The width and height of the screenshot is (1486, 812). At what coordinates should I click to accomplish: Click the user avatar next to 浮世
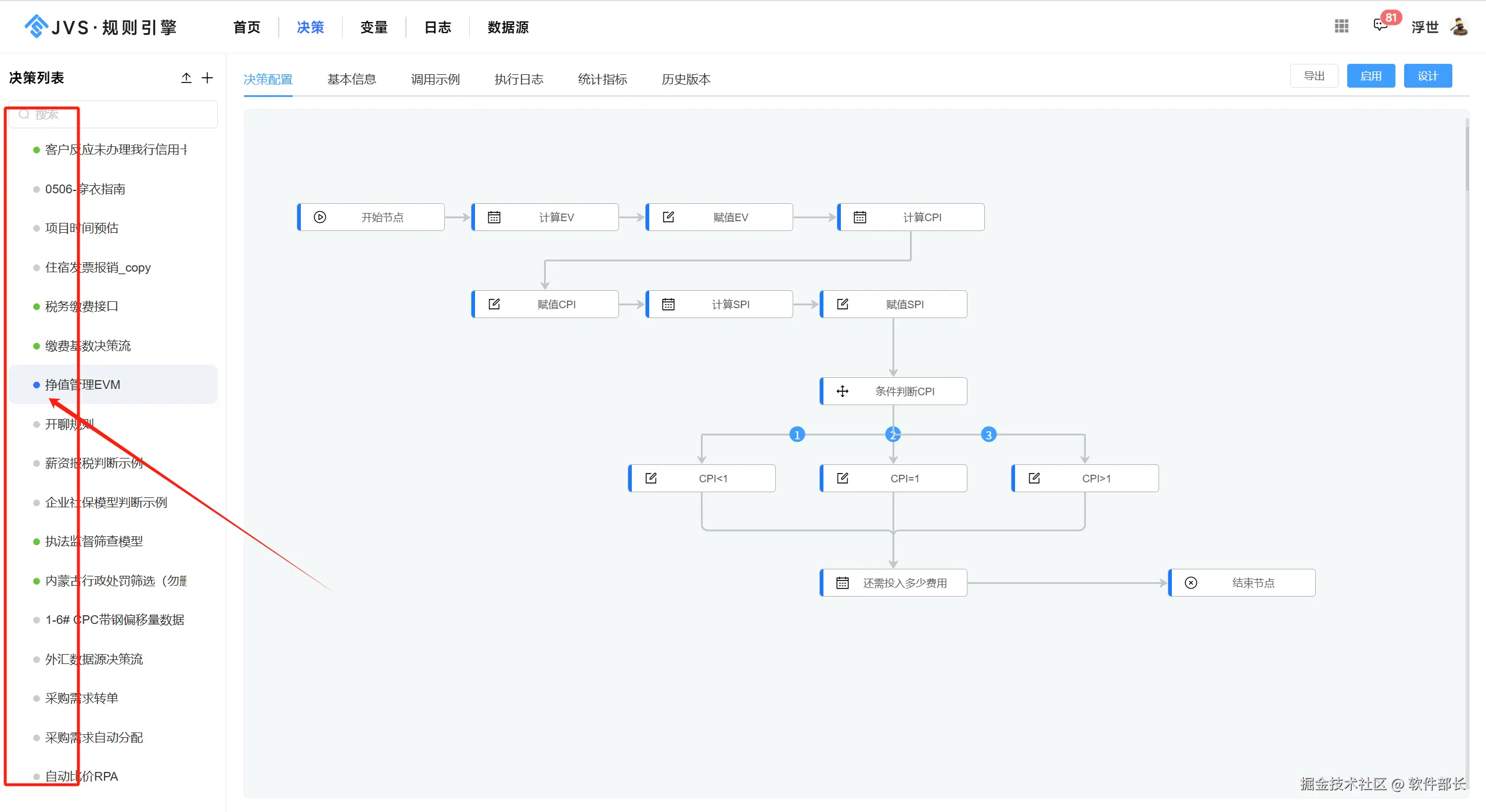coord(1460,27)
